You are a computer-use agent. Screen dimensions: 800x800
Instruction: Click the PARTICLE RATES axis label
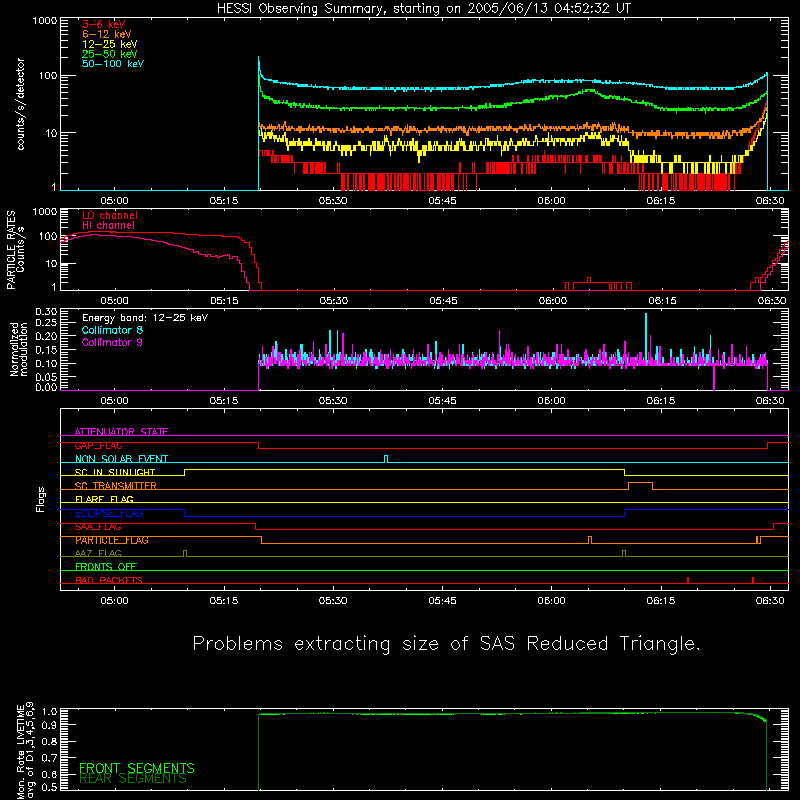click(15, 249)
